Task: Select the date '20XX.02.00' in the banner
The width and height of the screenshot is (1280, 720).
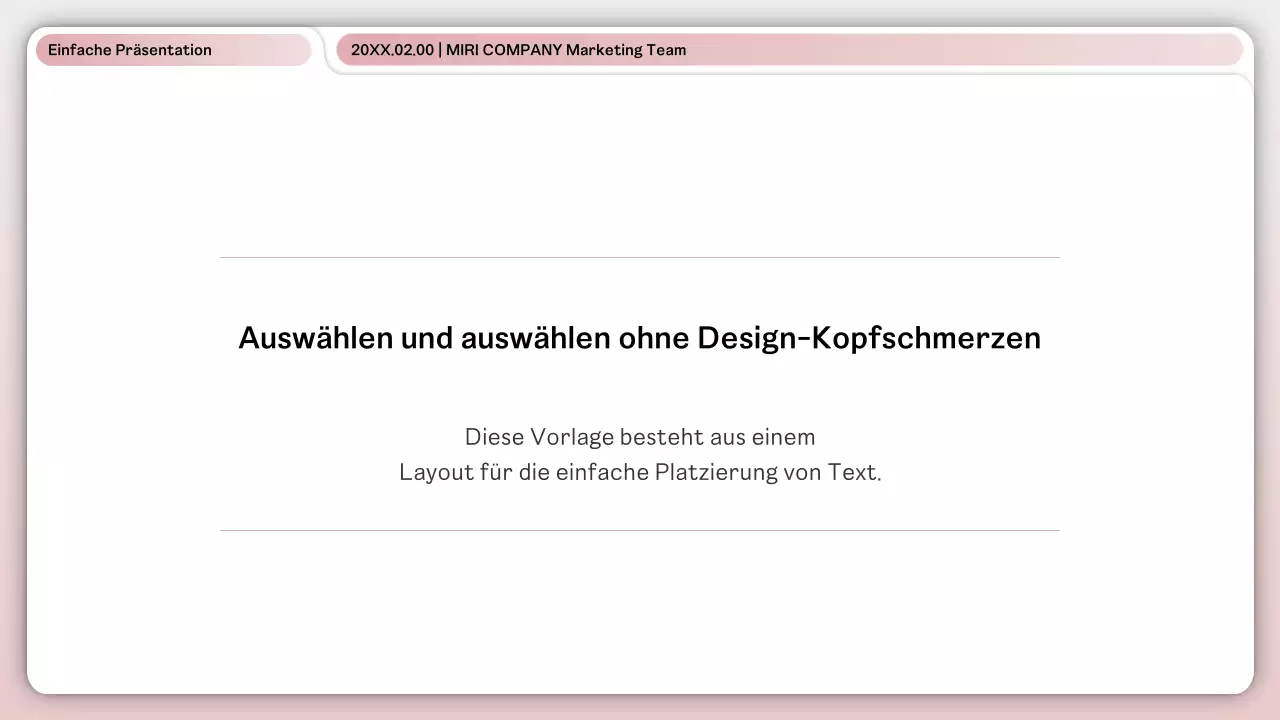Action: [392, 49]
